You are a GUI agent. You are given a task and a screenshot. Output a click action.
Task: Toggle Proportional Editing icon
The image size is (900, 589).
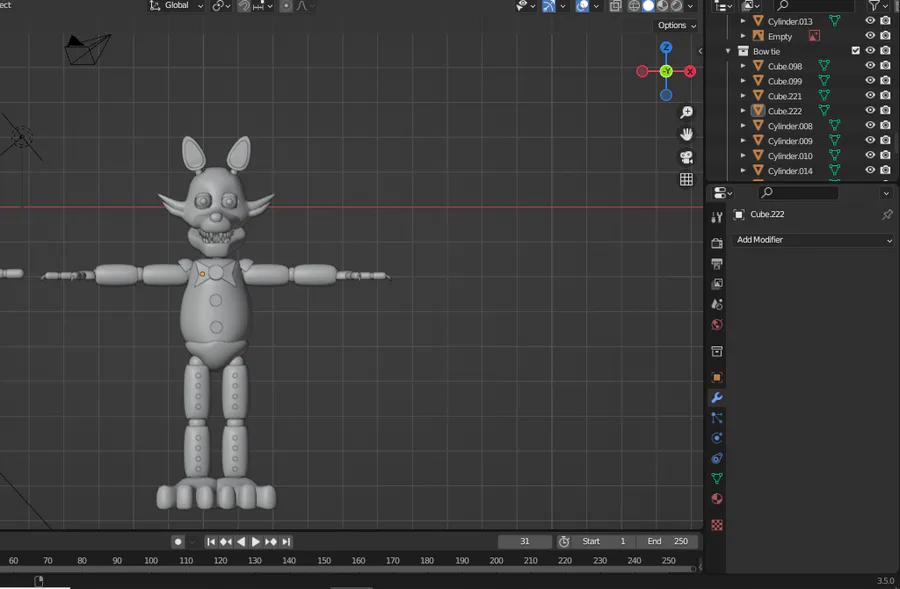coord(286,6)
